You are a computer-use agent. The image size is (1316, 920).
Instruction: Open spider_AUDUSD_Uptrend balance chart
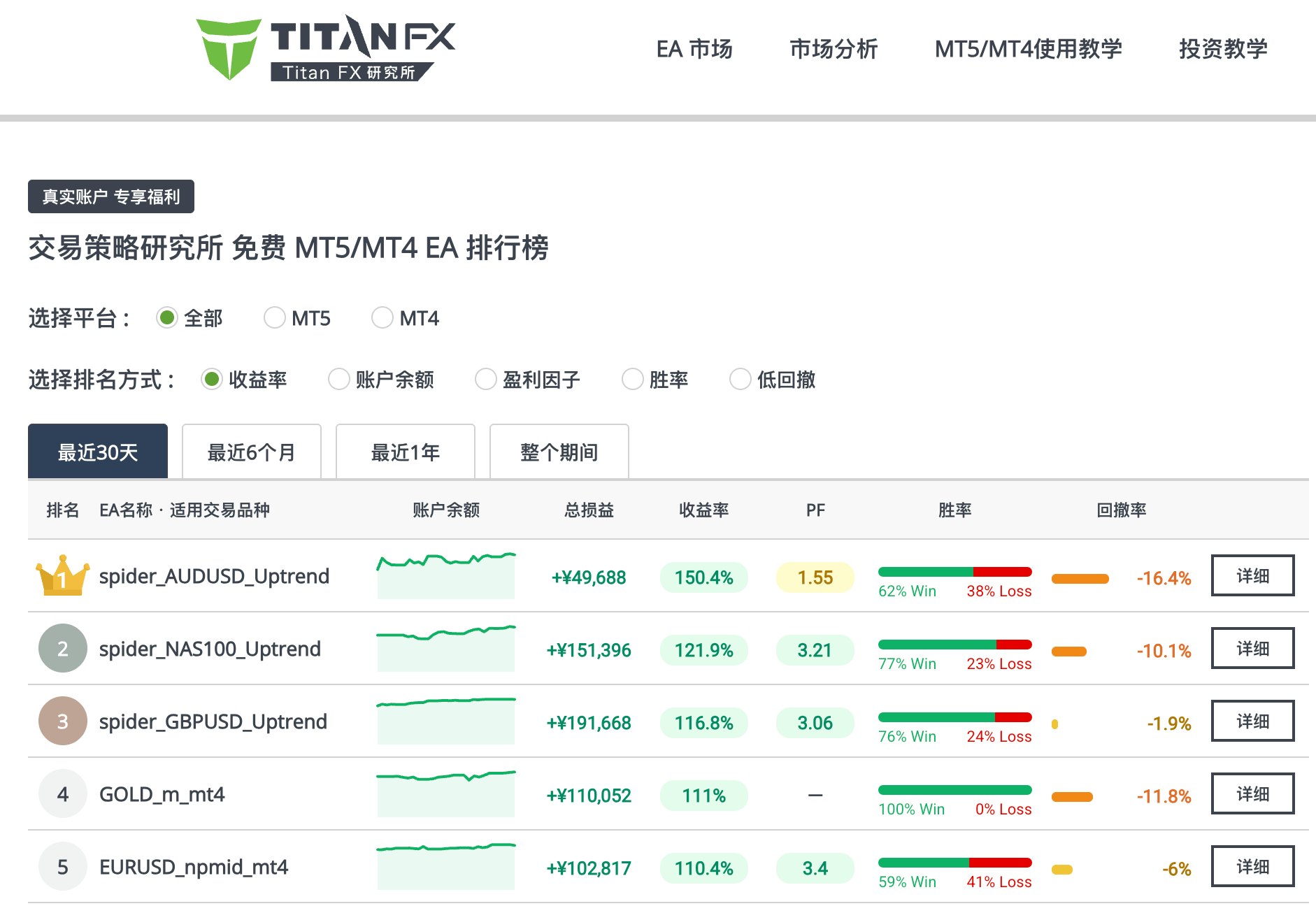point(445,576)
